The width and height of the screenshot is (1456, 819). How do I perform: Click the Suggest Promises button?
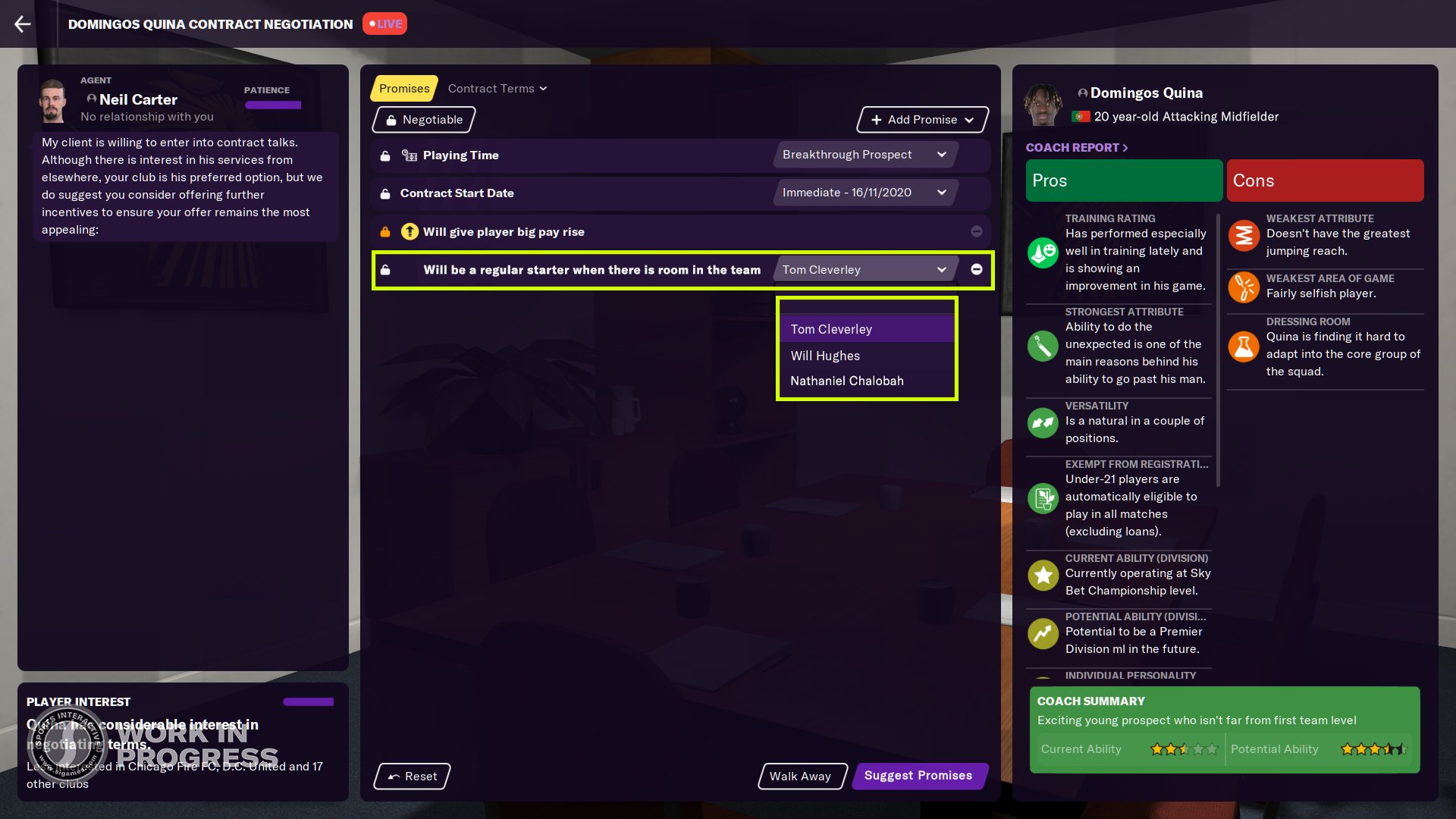tap(919, 776)
